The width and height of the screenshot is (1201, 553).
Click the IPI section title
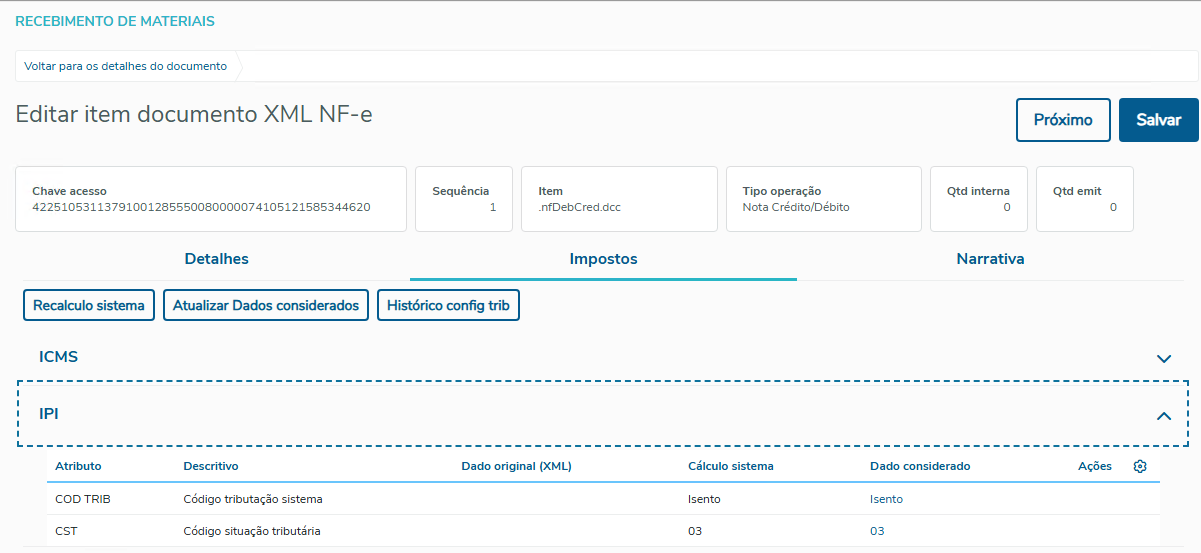click(x=48, y=413)
